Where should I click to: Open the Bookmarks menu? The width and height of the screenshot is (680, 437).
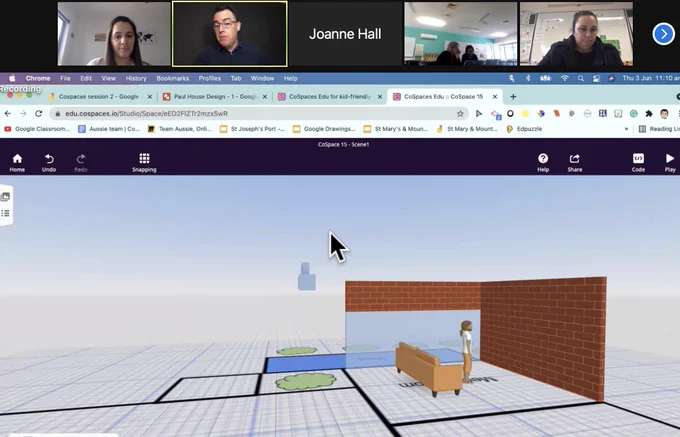[x=173, y=78]
